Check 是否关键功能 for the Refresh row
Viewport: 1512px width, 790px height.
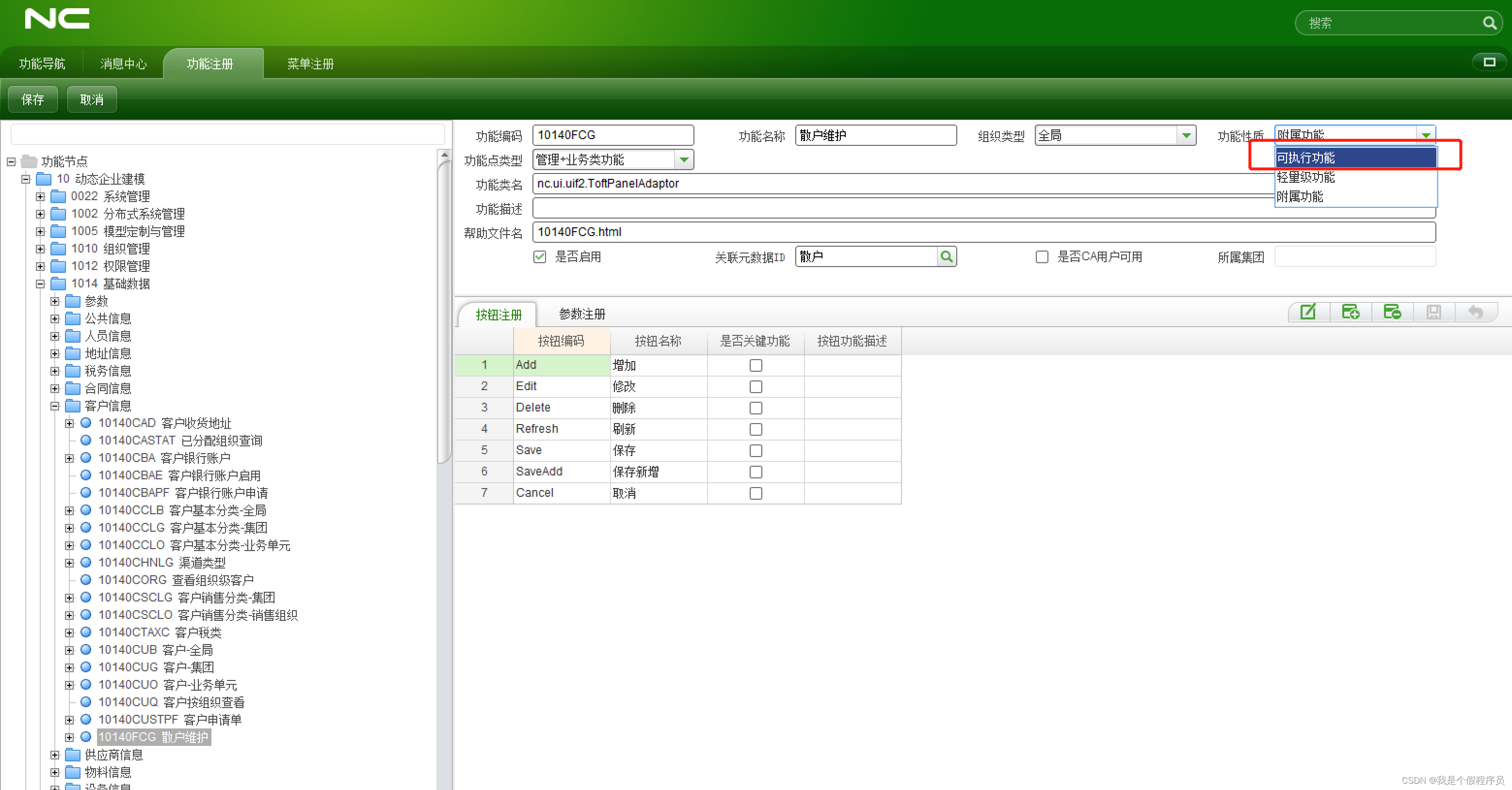point(756,429)
